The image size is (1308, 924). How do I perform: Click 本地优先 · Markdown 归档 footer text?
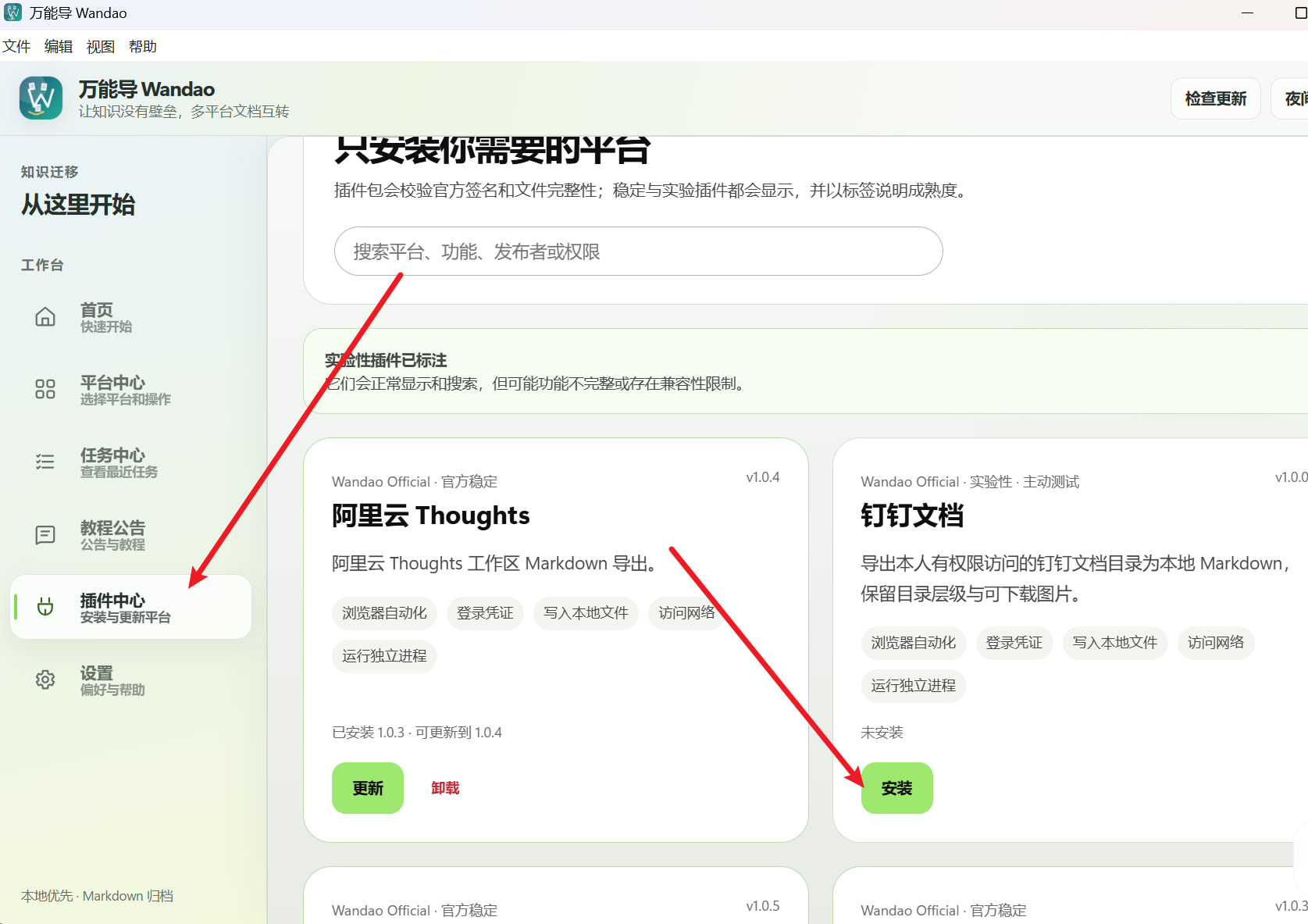98,896
